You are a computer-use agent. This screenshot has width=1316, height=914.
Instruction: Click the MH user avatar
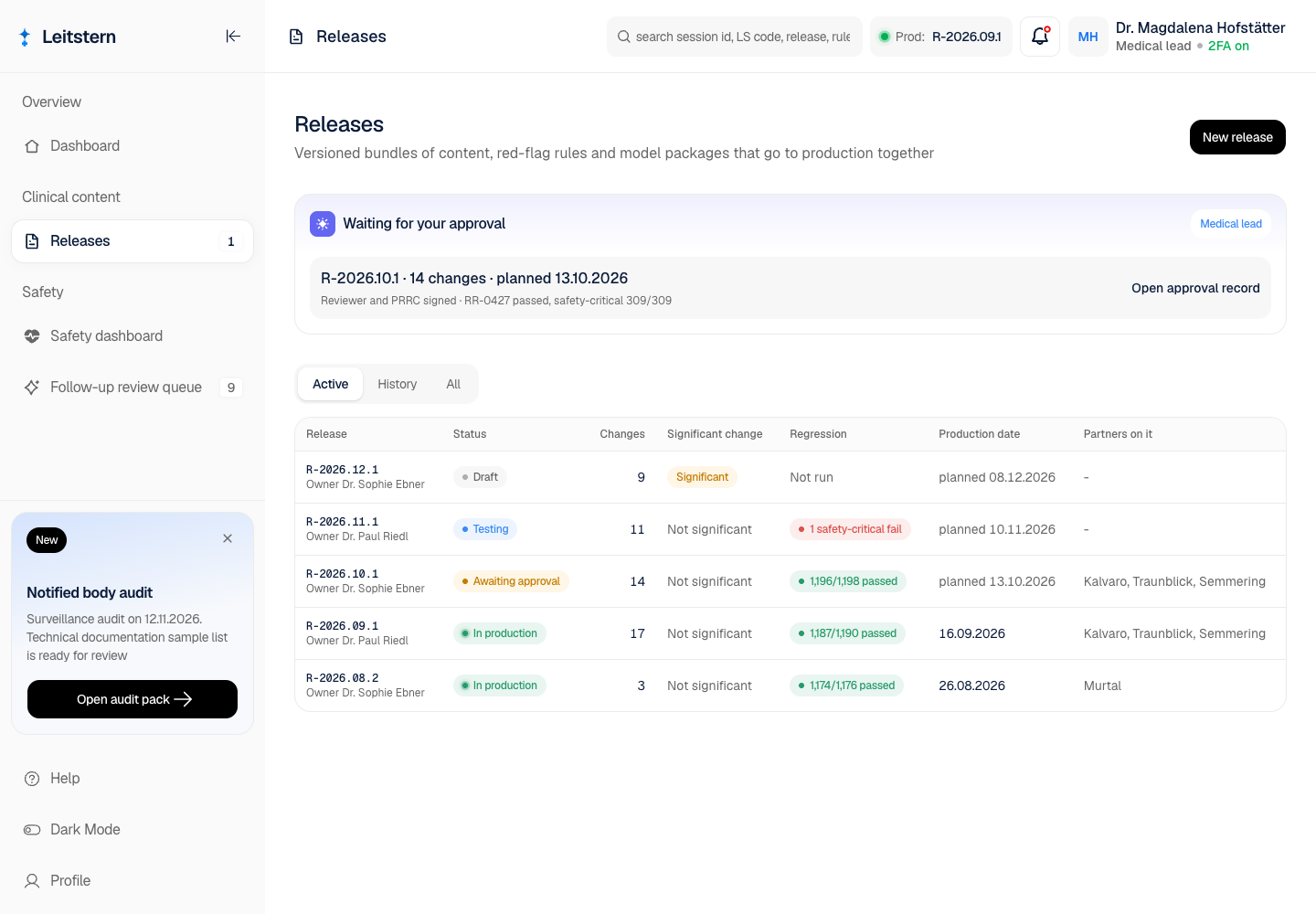tap(1088, 37)
